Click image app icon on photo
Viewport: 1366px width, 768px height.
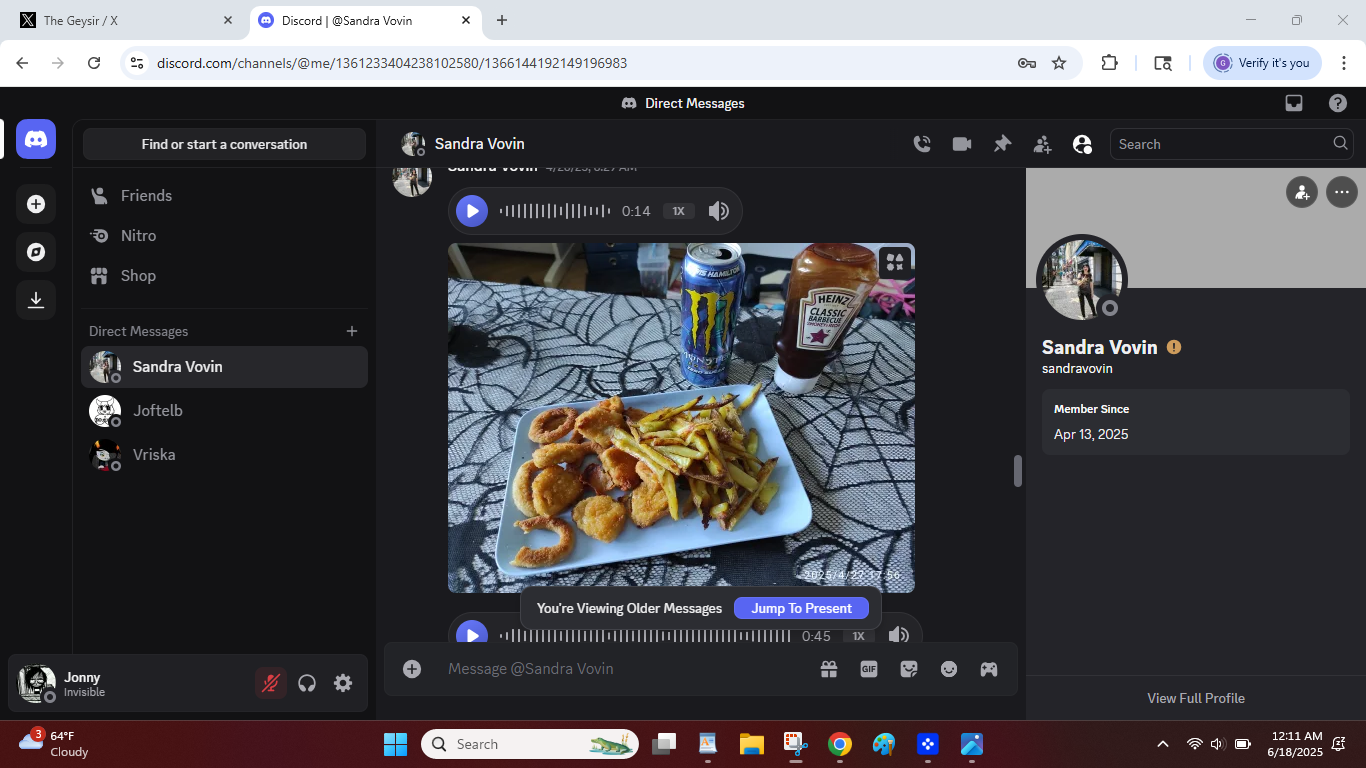coord(895,263)
